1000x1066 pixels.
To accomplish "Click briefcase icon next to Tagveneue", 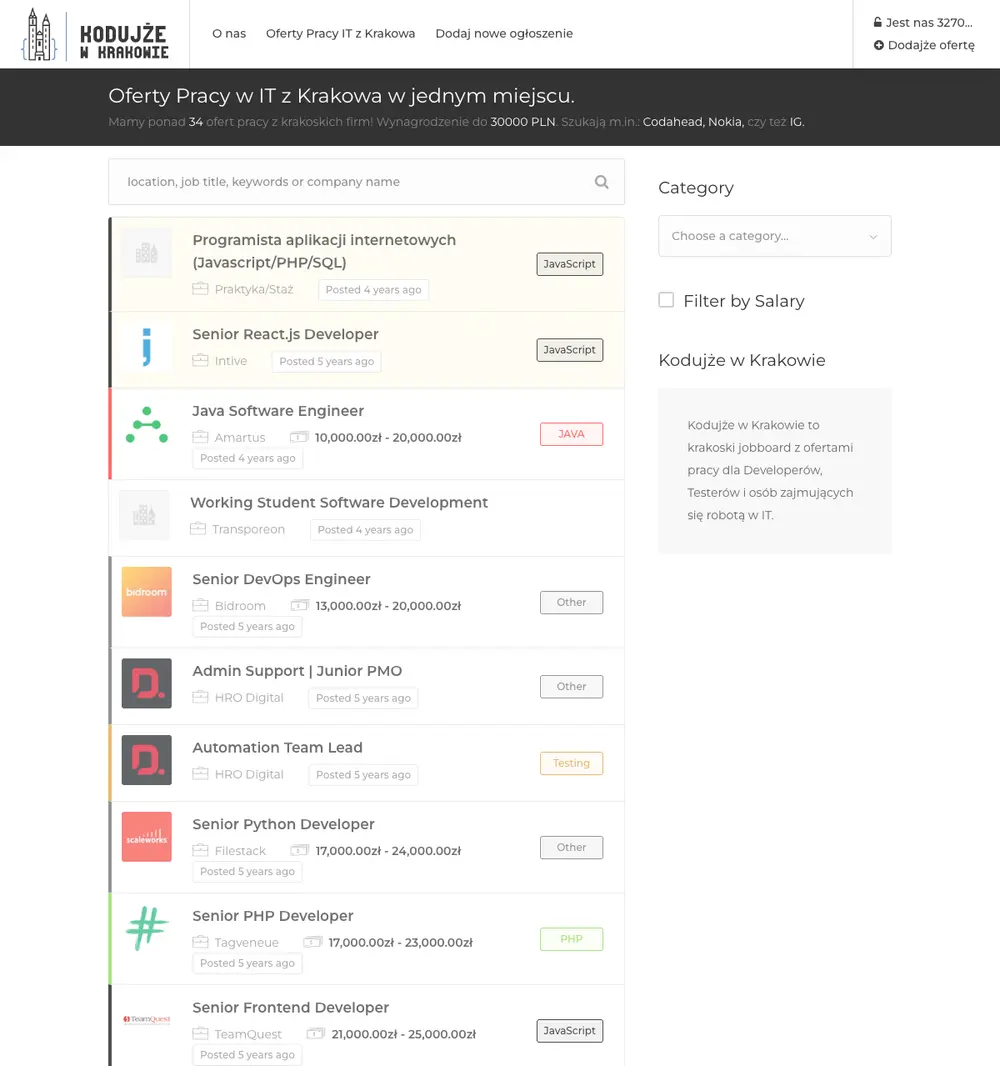I will tap(200, 942).
